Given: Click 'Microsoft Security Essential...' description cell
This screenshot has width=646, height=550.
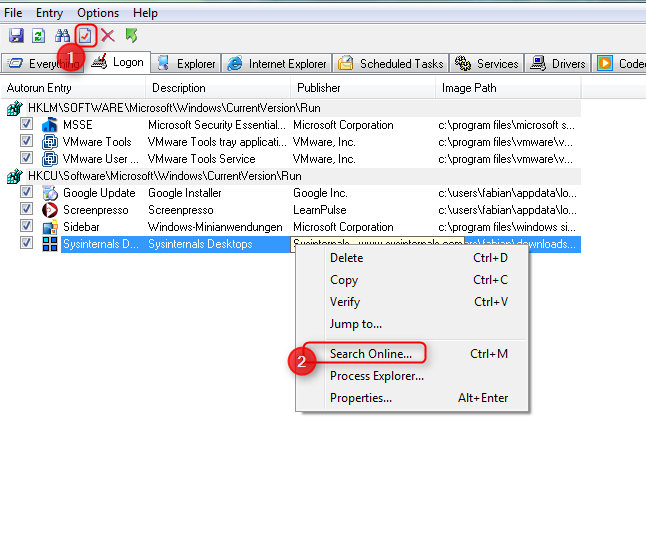Looking at the screenshot, I should (x=217, y=125).
